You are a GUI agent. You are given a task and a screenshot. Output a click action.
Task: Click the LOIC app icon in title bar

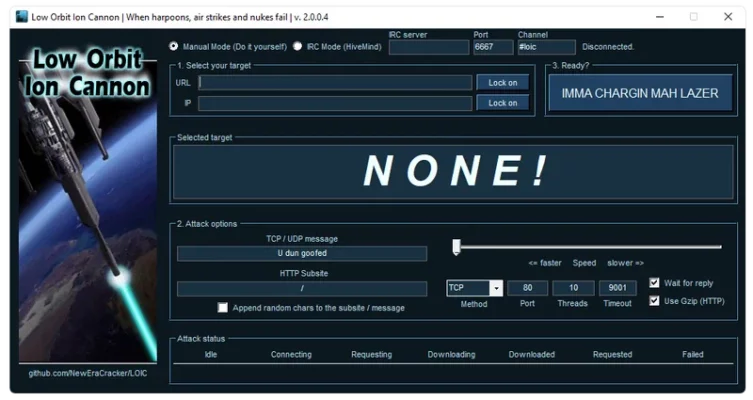coord(22,17)
